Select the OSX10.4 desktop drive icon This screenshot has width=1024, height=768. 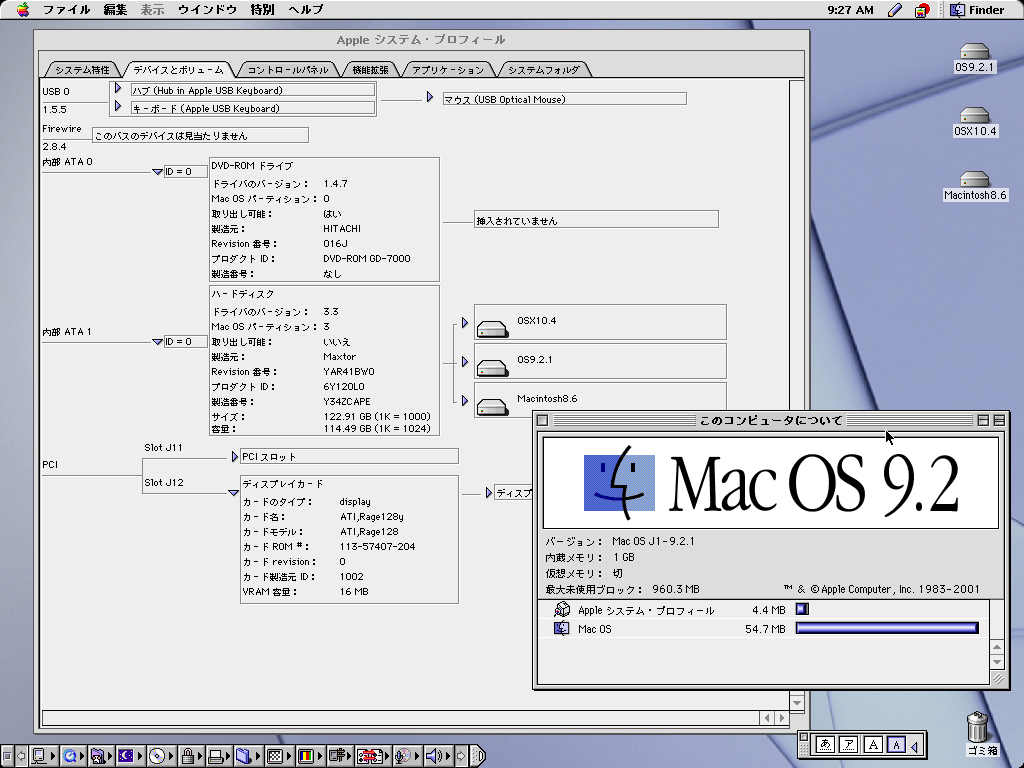pyautogui.click(x=974, y=116)
